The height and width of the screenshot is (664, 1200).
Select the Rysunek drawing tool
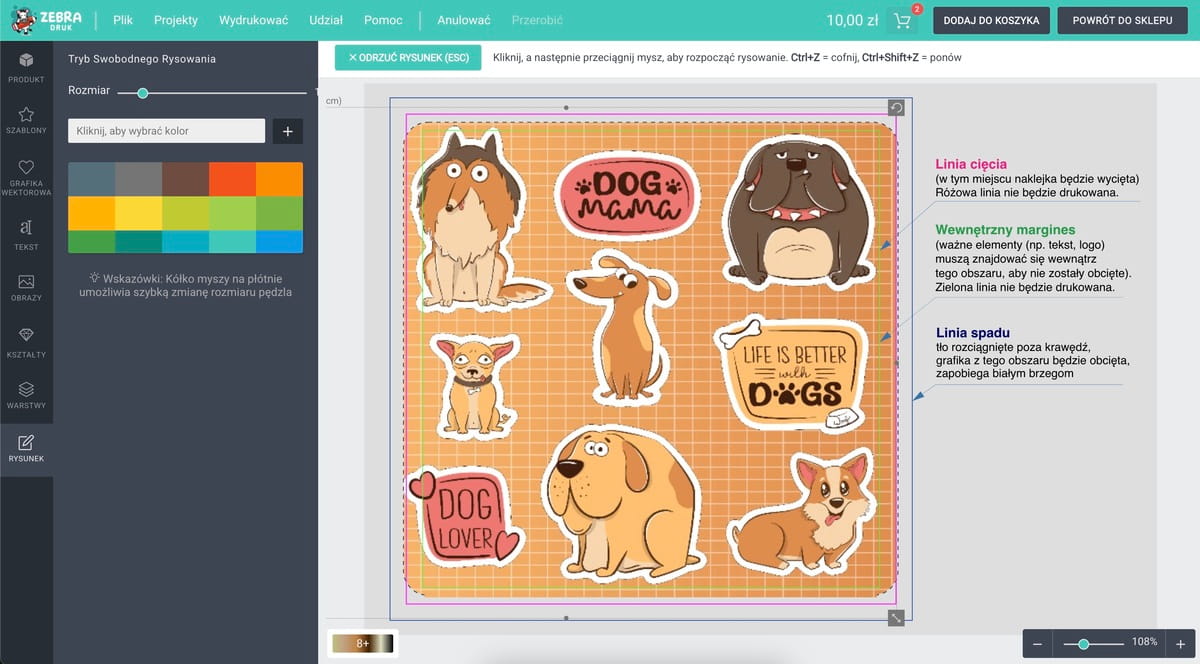point(26,448)
